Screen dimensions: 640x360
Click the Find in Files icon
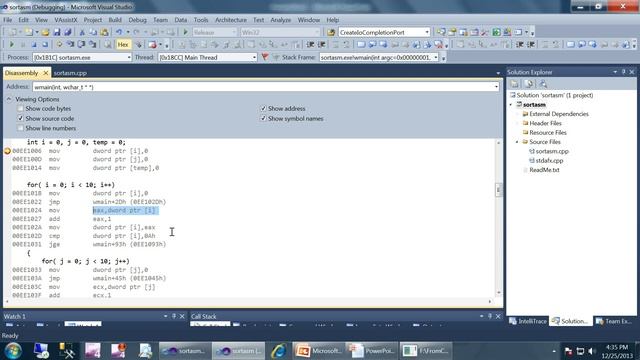pyautogui.click(x=331, y=32)
